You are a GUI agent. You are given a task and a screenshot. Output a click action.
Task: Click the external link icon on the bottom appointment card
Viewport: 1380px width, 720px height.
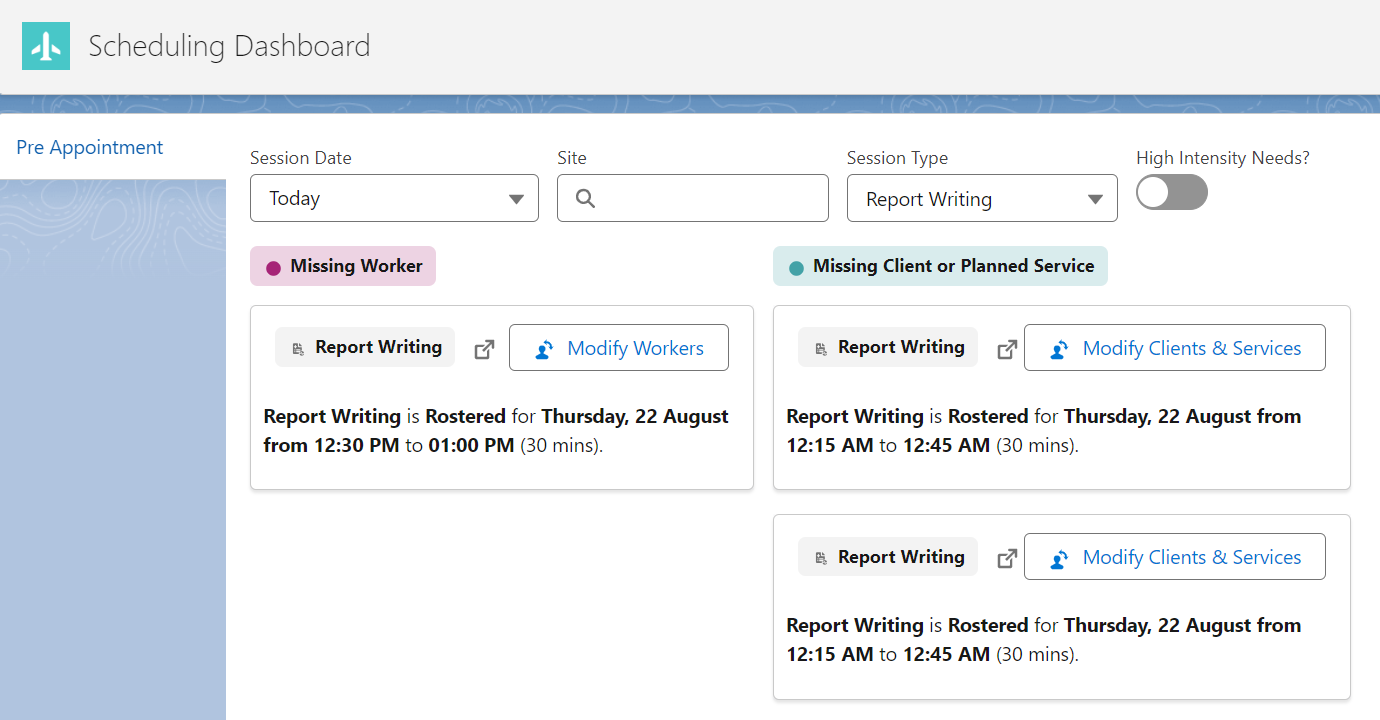tap(1007, 557)
